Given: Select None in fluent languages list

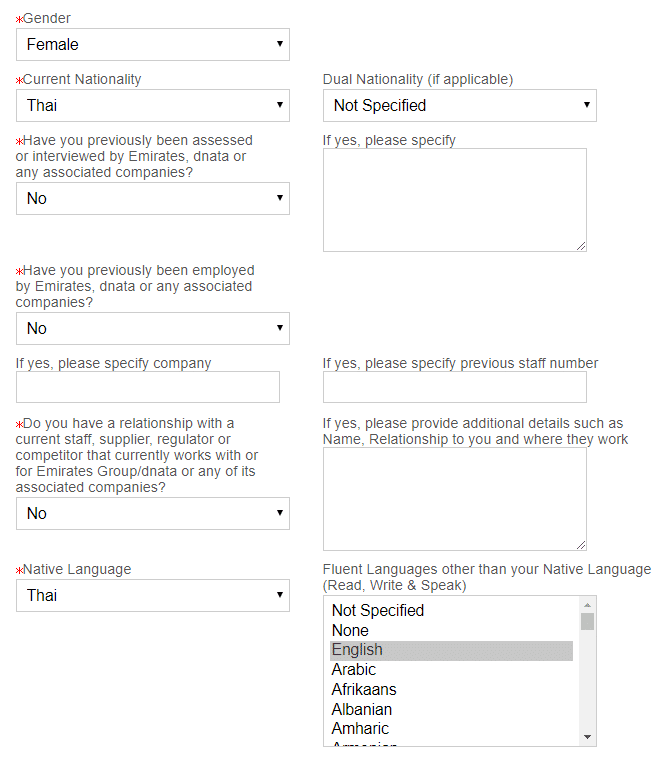Looking at the screenshot, I should coord(451,630).
